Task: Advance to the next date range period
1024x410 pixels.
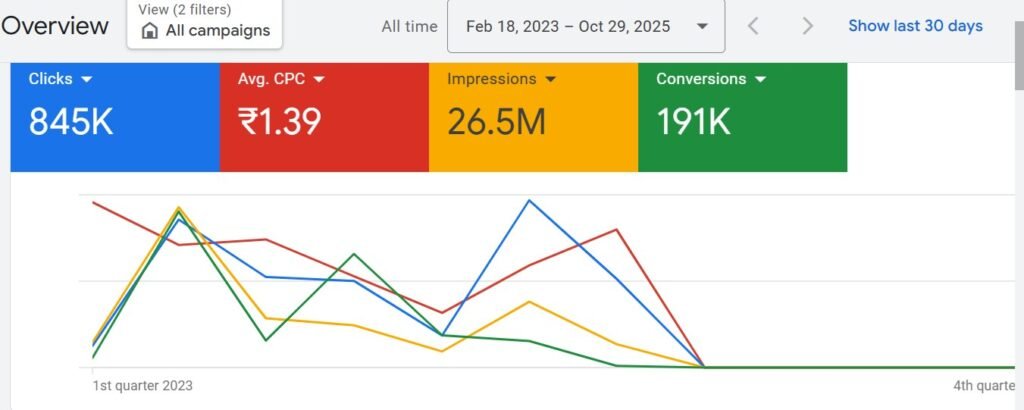Action: coord(808,26)
